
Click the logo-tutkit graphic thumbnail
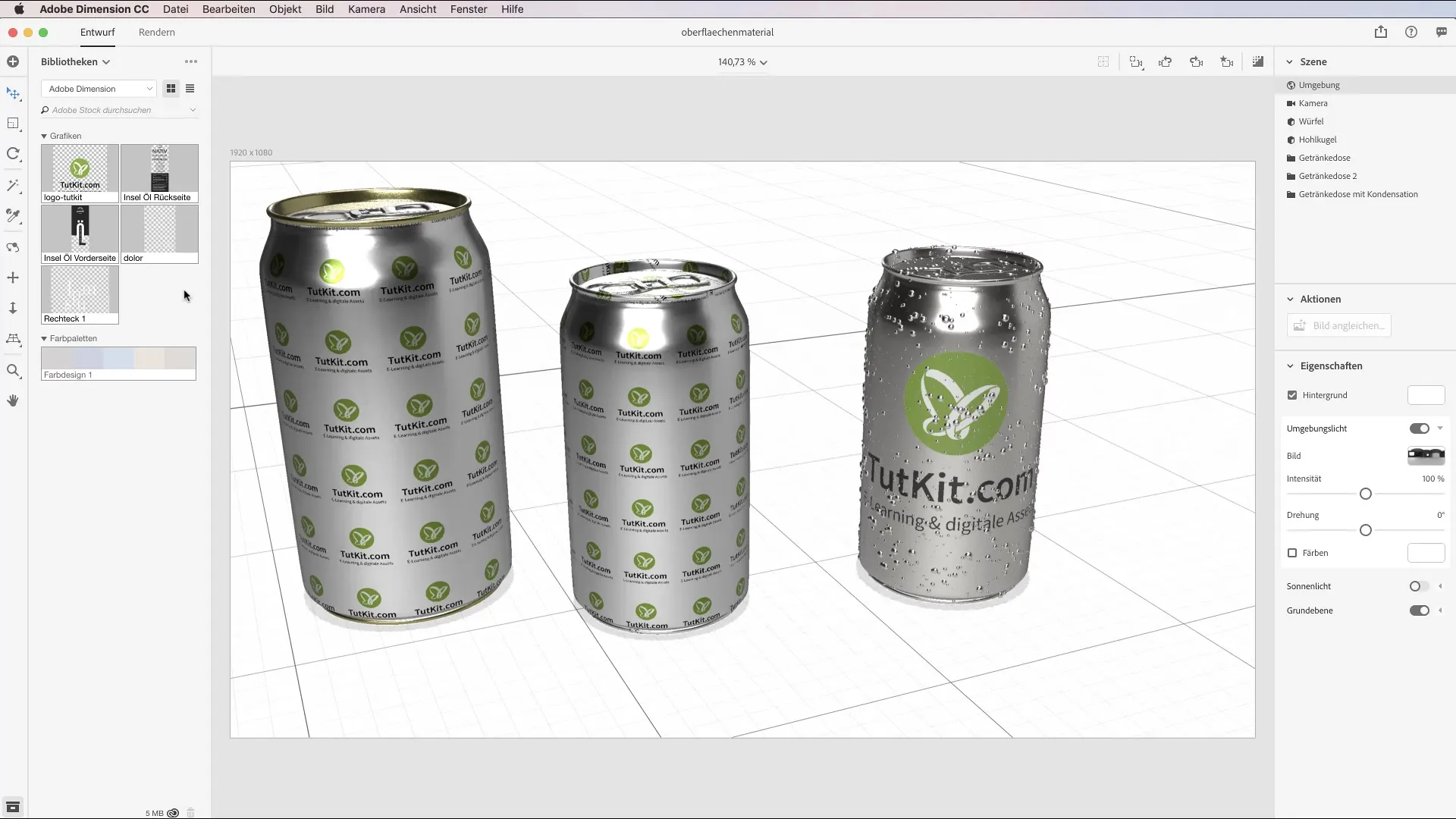pos(80,174)
